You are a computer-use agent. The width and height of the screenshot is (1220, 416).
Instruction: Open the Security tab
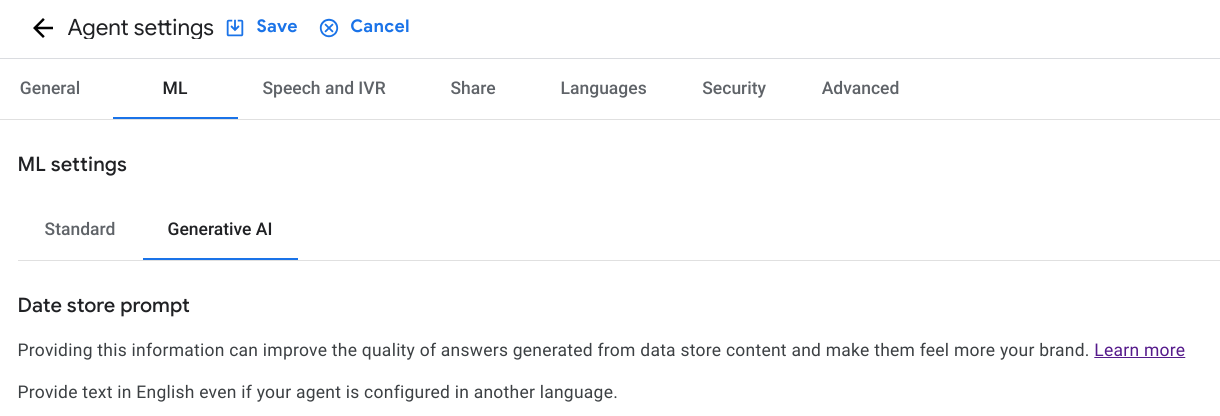click(734, 88)
